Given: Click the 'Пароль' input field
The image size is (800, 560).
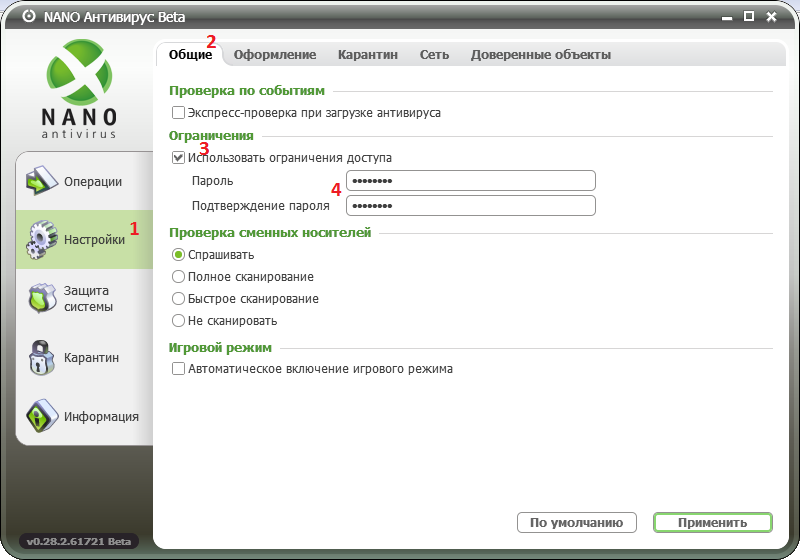Looking at the screenshot, I should pos(470,181).
